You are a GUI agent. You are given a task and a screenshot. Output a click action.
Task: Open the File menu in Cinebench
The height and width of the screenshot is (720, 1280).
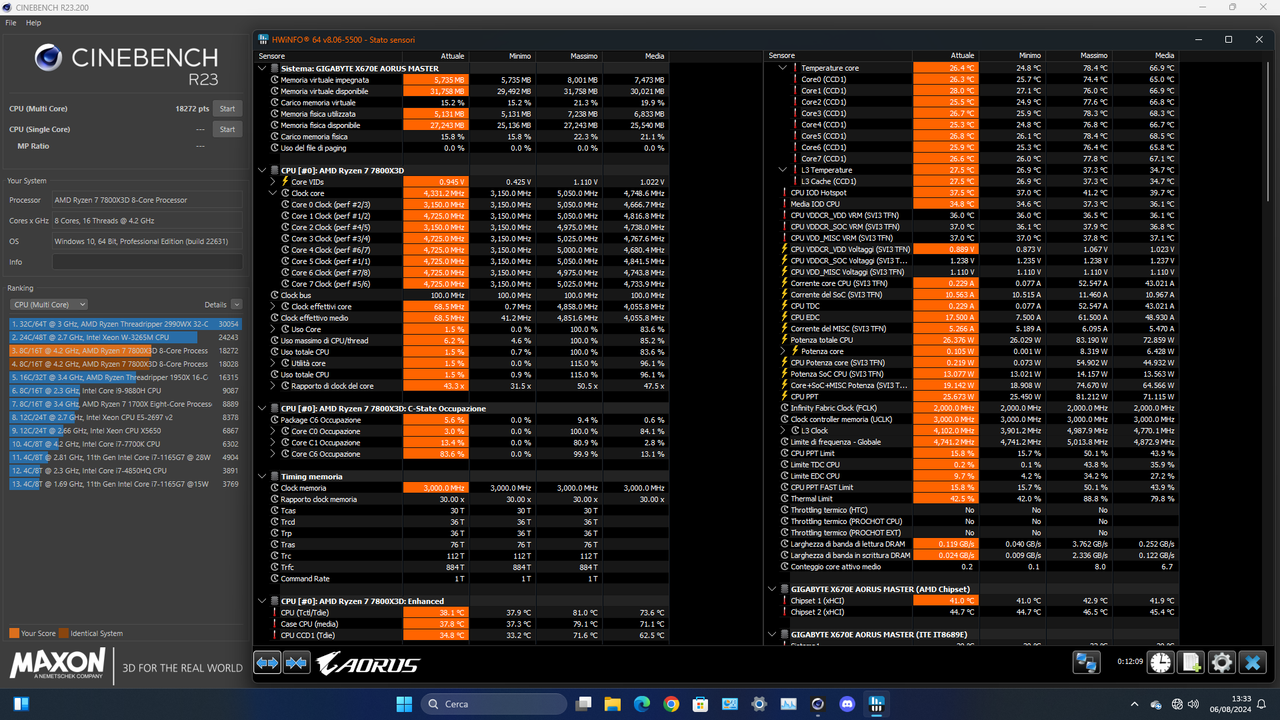click(x=10, y=22)
